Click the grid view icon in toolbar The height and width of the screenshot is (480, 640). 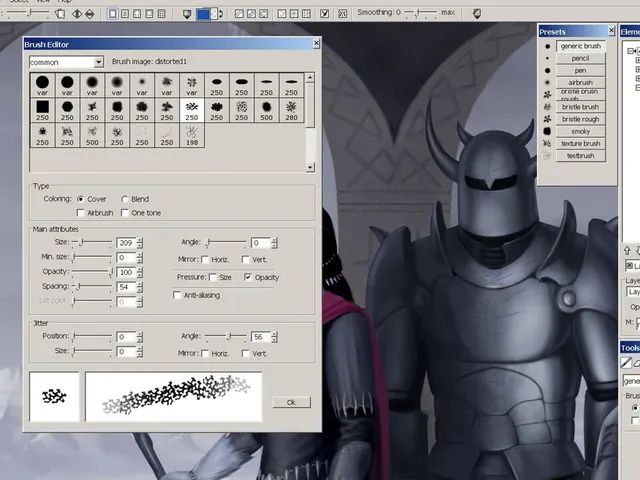[x=162, y=14]
